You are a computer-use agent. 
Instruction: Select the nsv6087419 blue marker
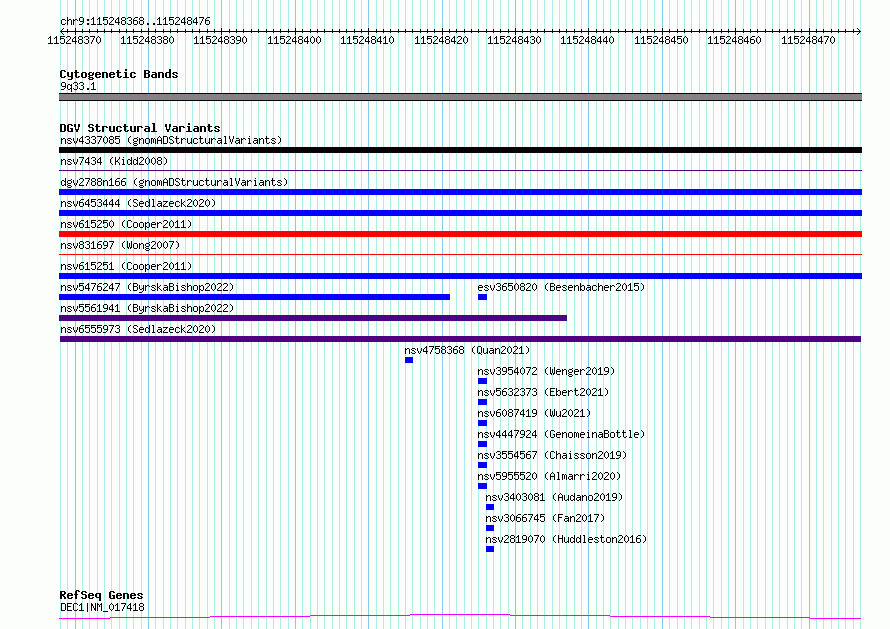click(x=482, y=423)
